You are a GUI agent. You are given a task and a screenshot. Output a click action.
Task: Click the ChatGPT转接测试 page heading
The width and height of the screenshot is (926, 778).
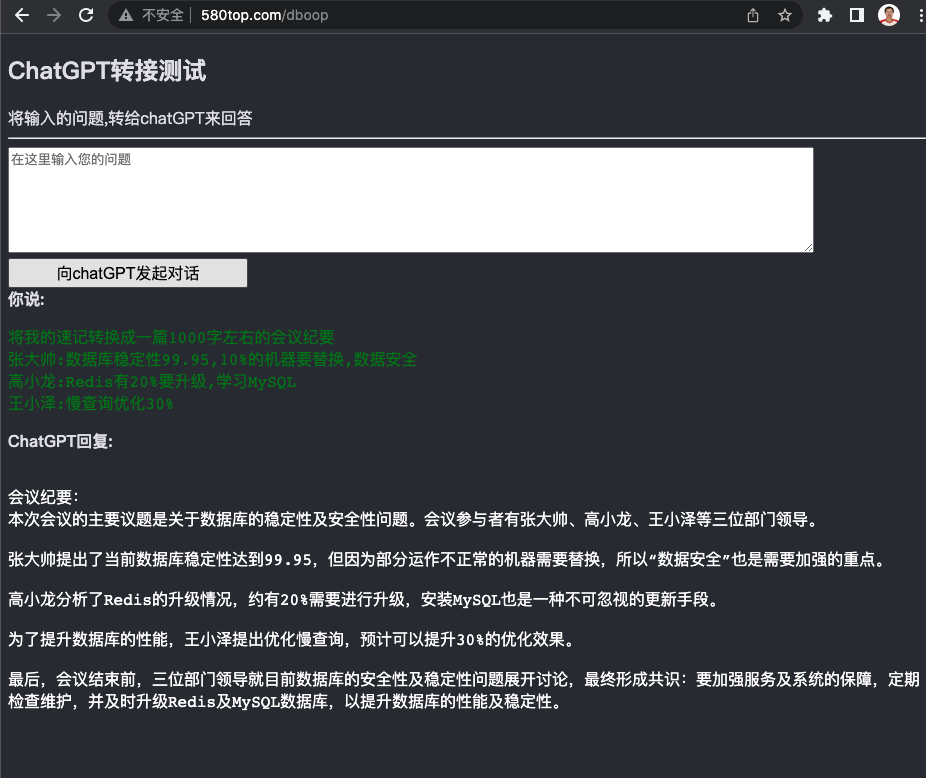[105, 70]
